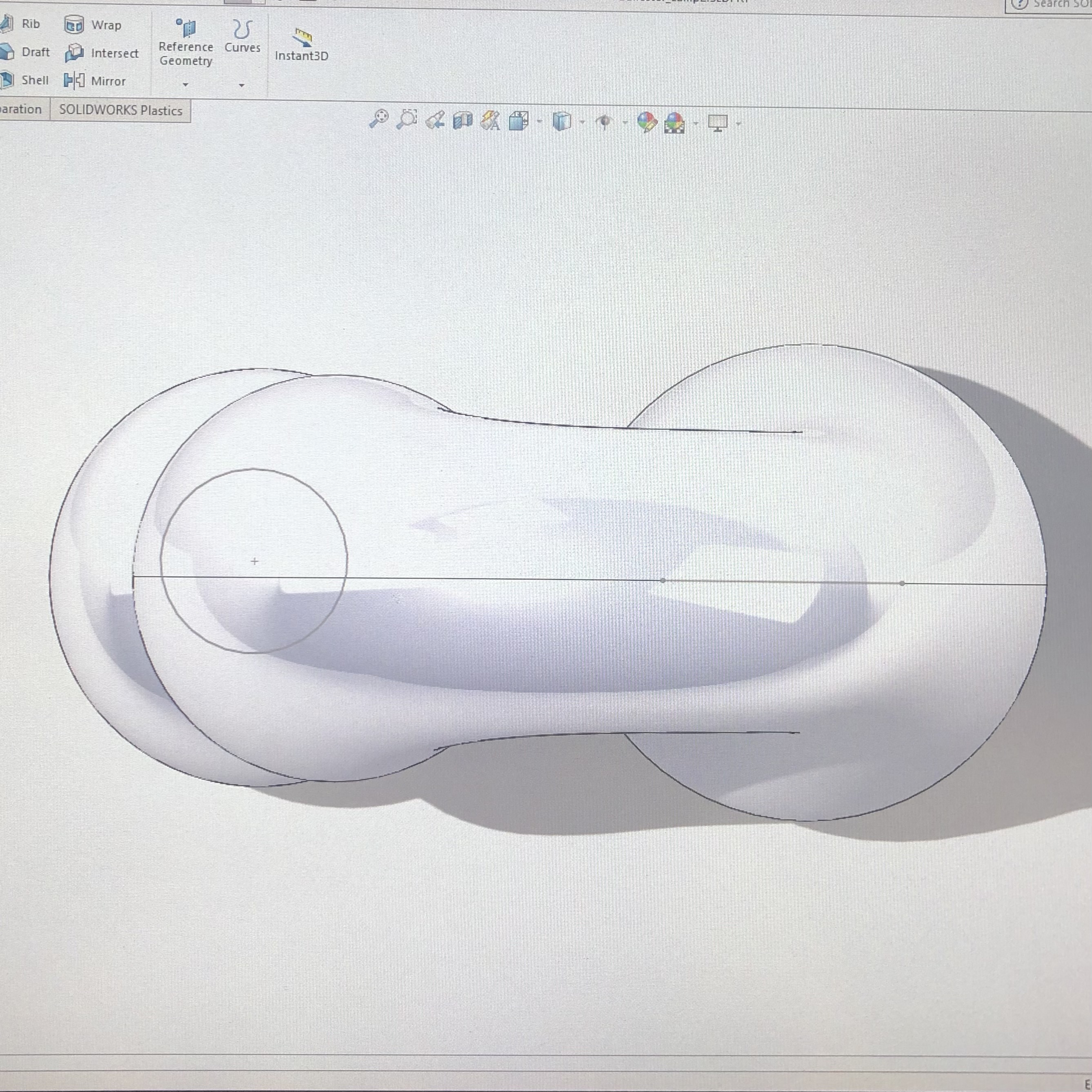The height and width of the screenshot is (1092, 1092).
Task: Click Zoom to Fit icon
Action: point(379,119)
